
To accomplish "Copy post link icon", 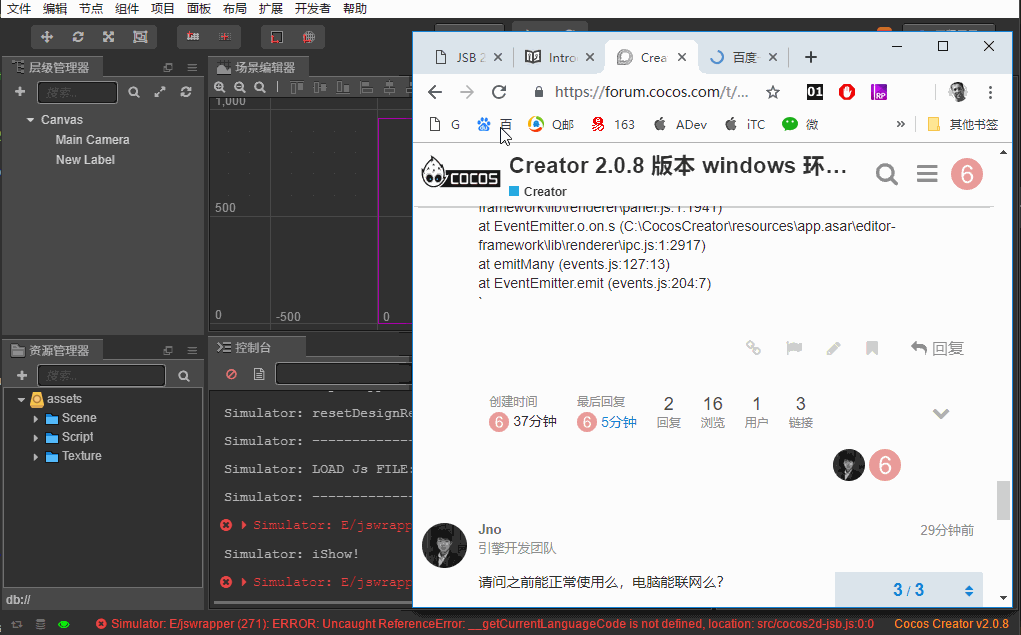I will 753,348.
